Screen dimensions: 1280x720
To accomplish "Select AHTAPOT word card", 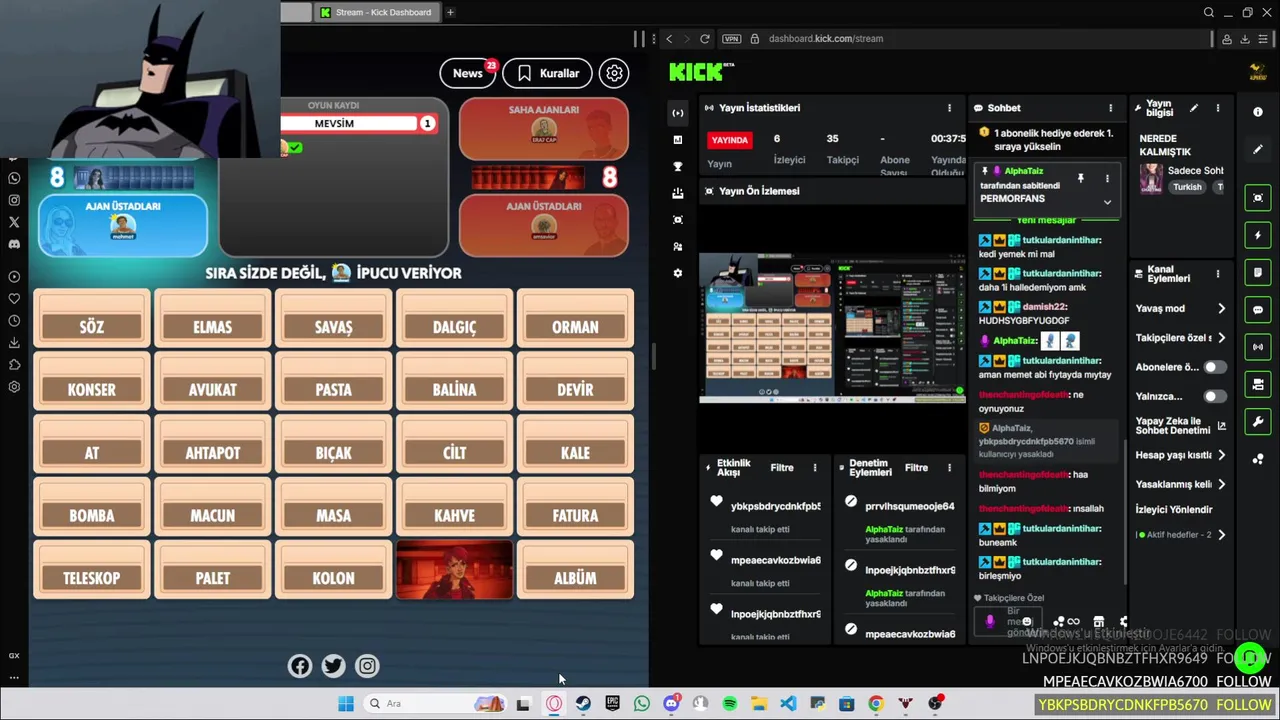I will (212, 446).
